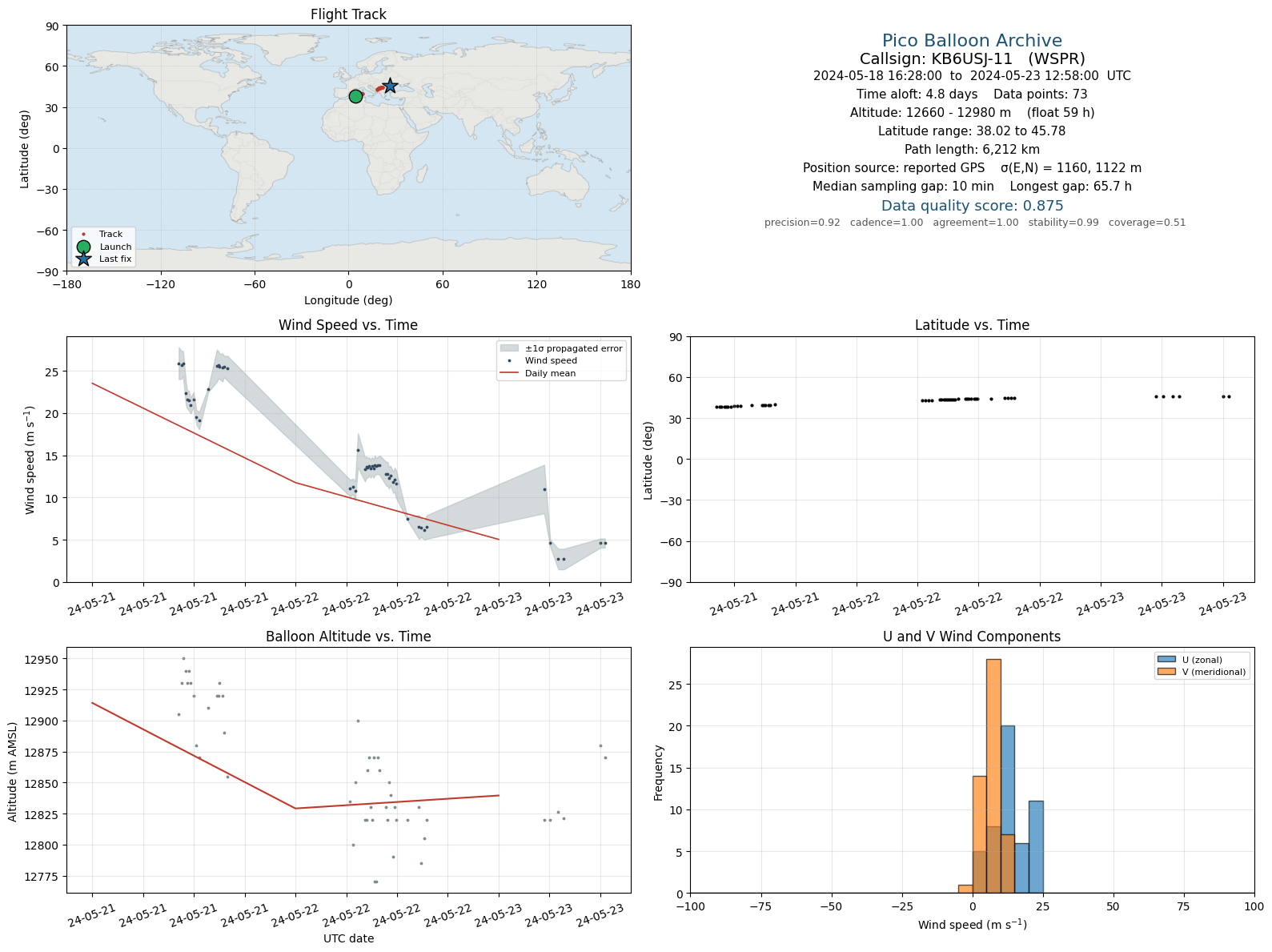Click the "12775" altitude tick label
1272x952 pixels.
42,877
